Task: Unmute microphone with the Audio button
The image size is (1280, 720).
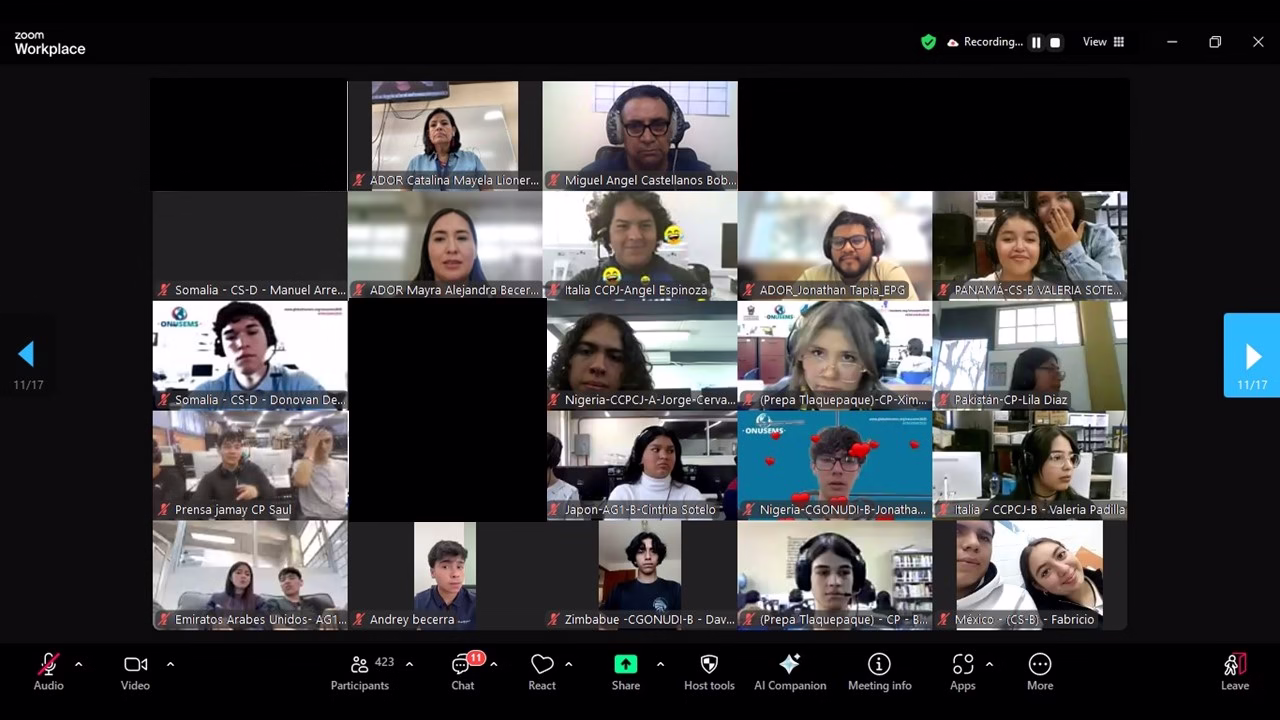Action: 48,671
